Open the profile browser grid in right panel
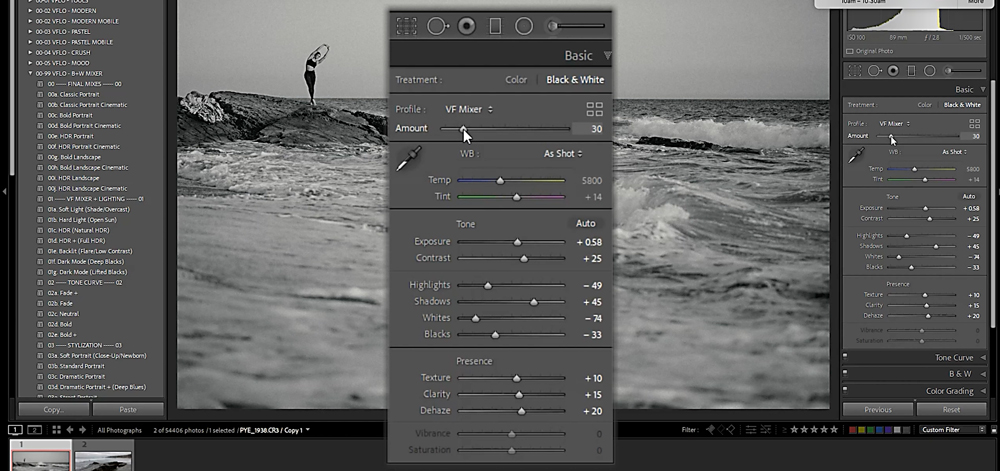The width and height of the screenshot is (1000, 471). 976,123
